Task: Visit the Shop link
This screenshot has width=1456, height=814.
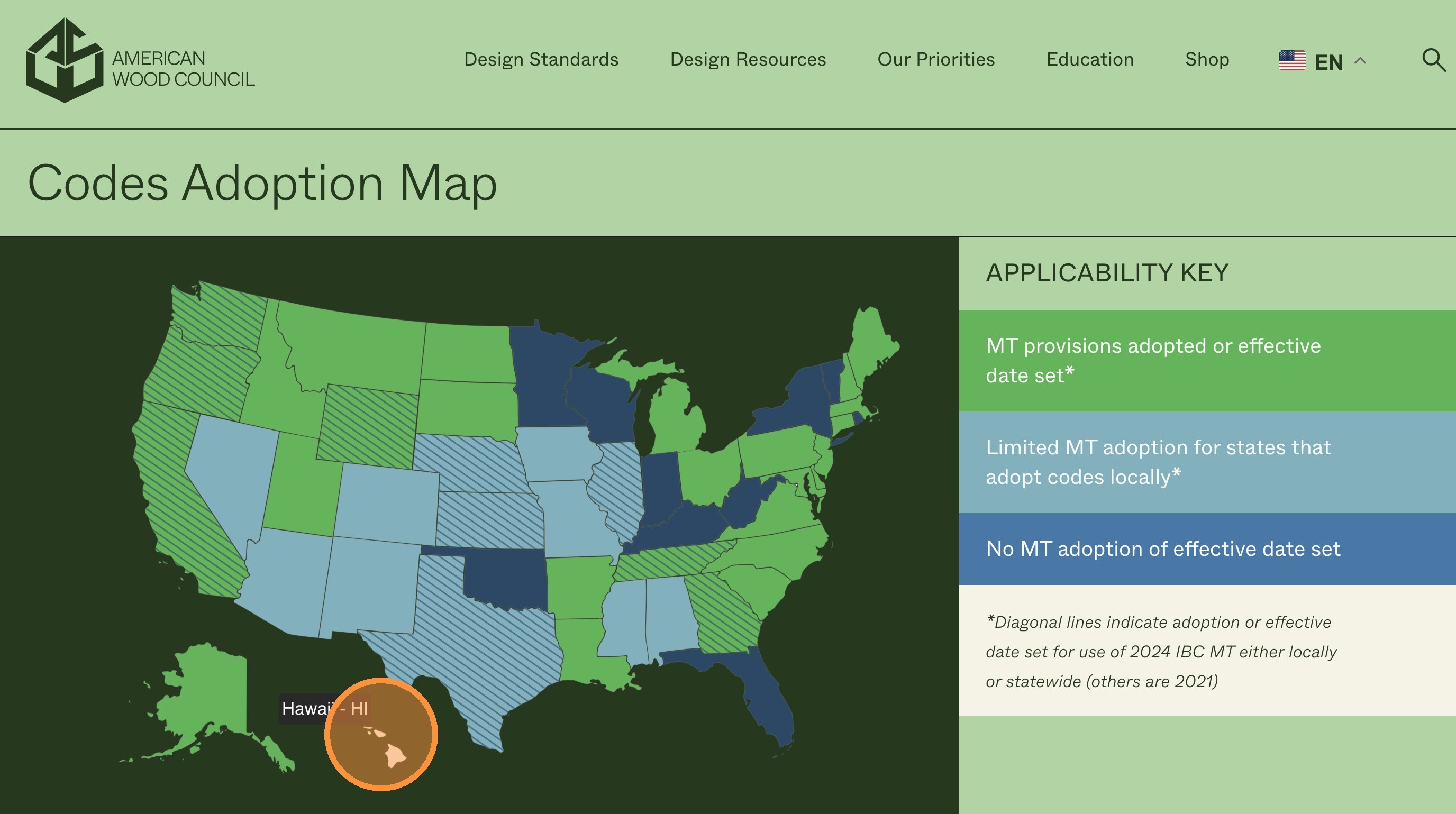Action: pos(1207,59)
